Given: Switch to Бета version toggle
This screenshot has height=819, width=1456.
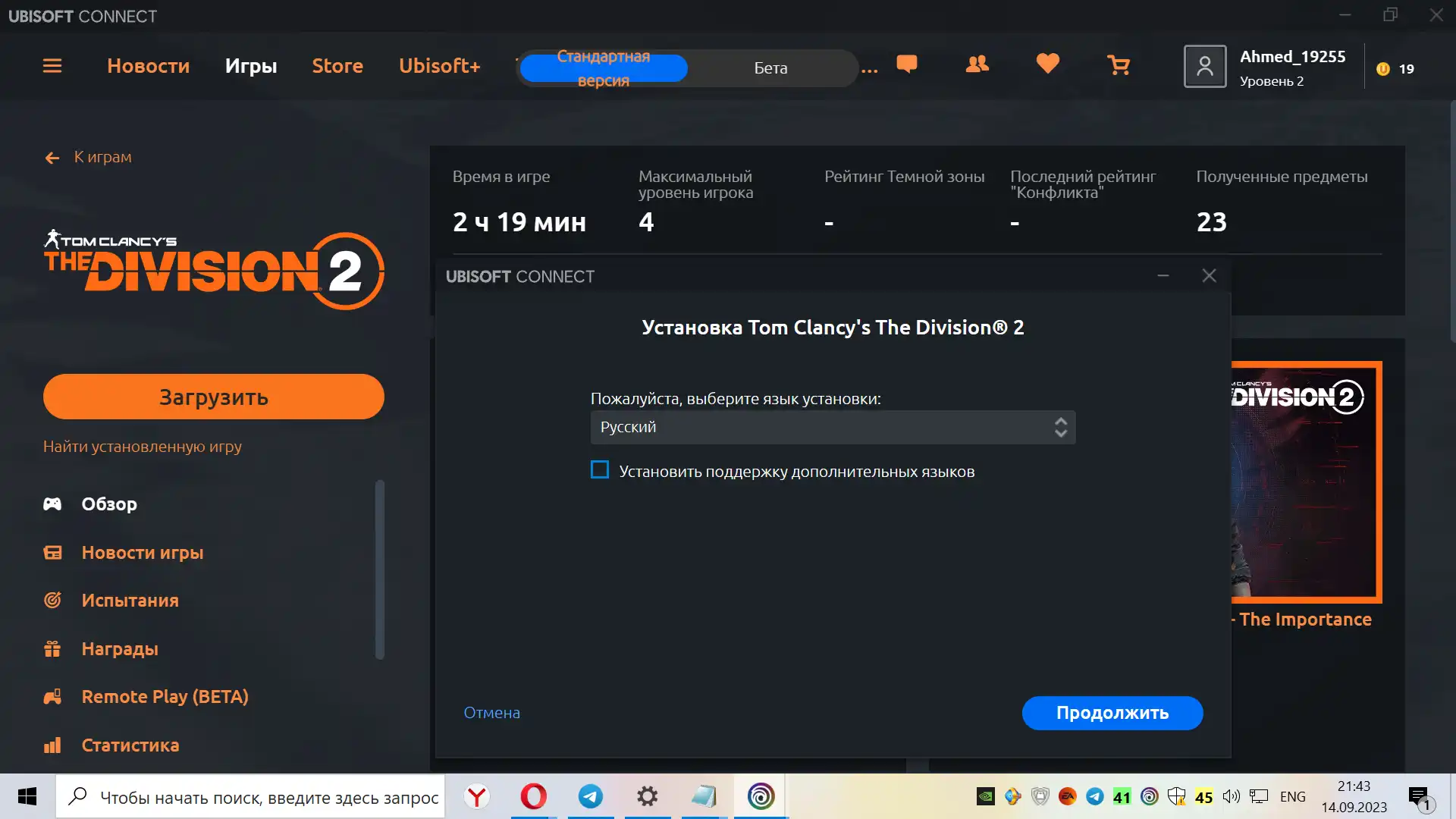Looking at the screenshot, I should (x=770, y=68).
